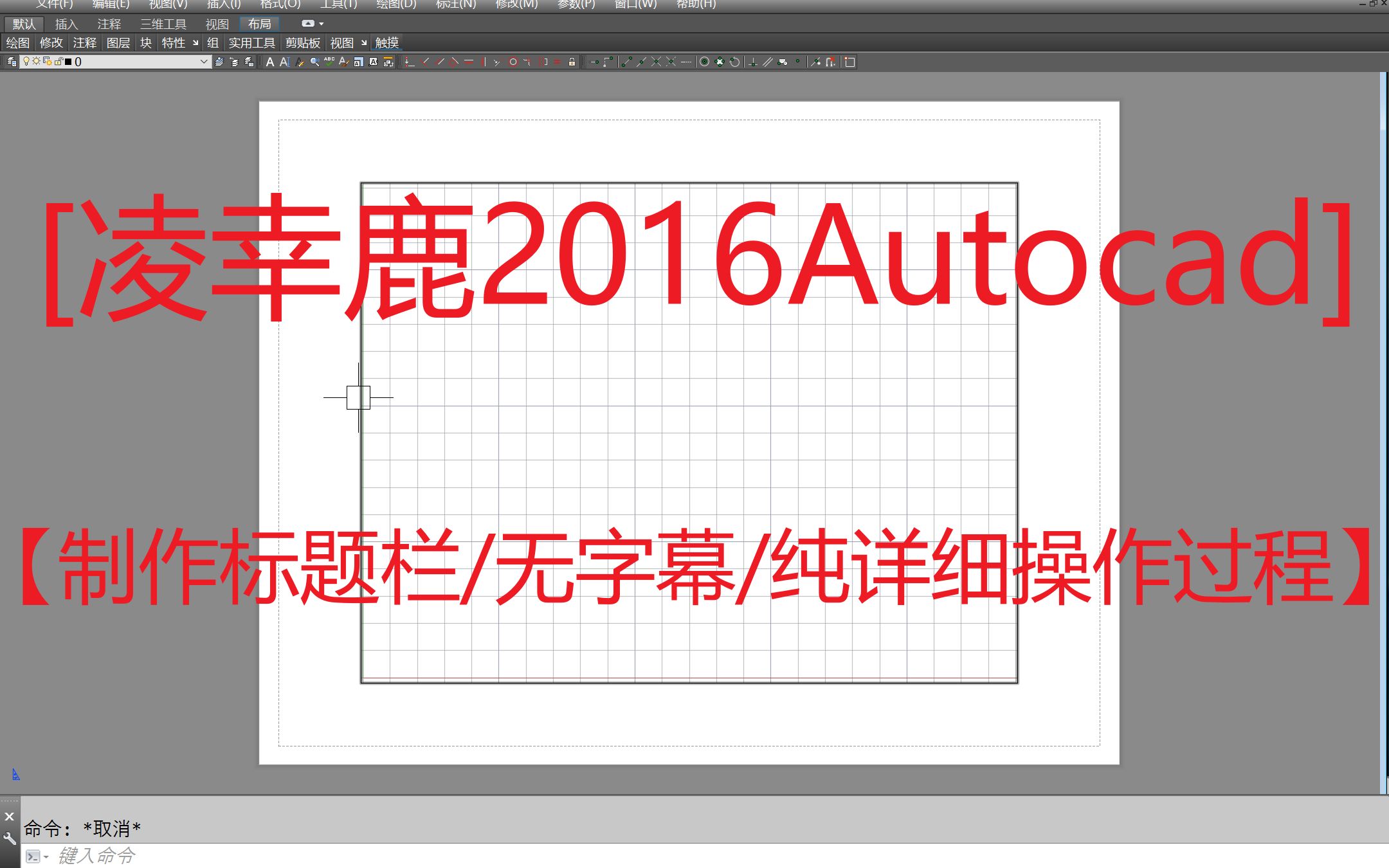Select the Apparent Intersection snap
This screenshot has width=1389, height=868.
point(671,62)
